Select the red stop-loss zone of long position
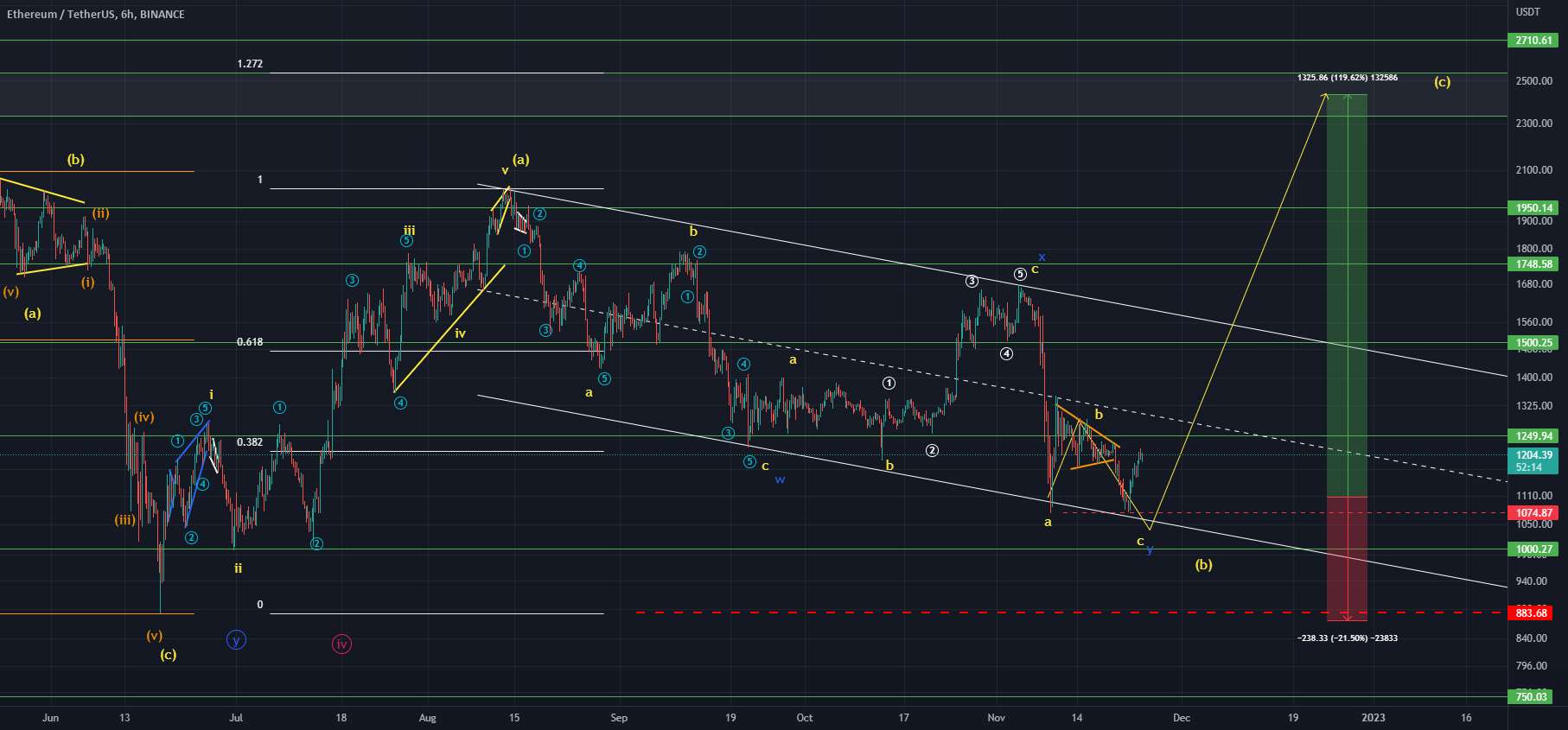The width and height of the screenshot is (1568, 730). pos(1347,559)
